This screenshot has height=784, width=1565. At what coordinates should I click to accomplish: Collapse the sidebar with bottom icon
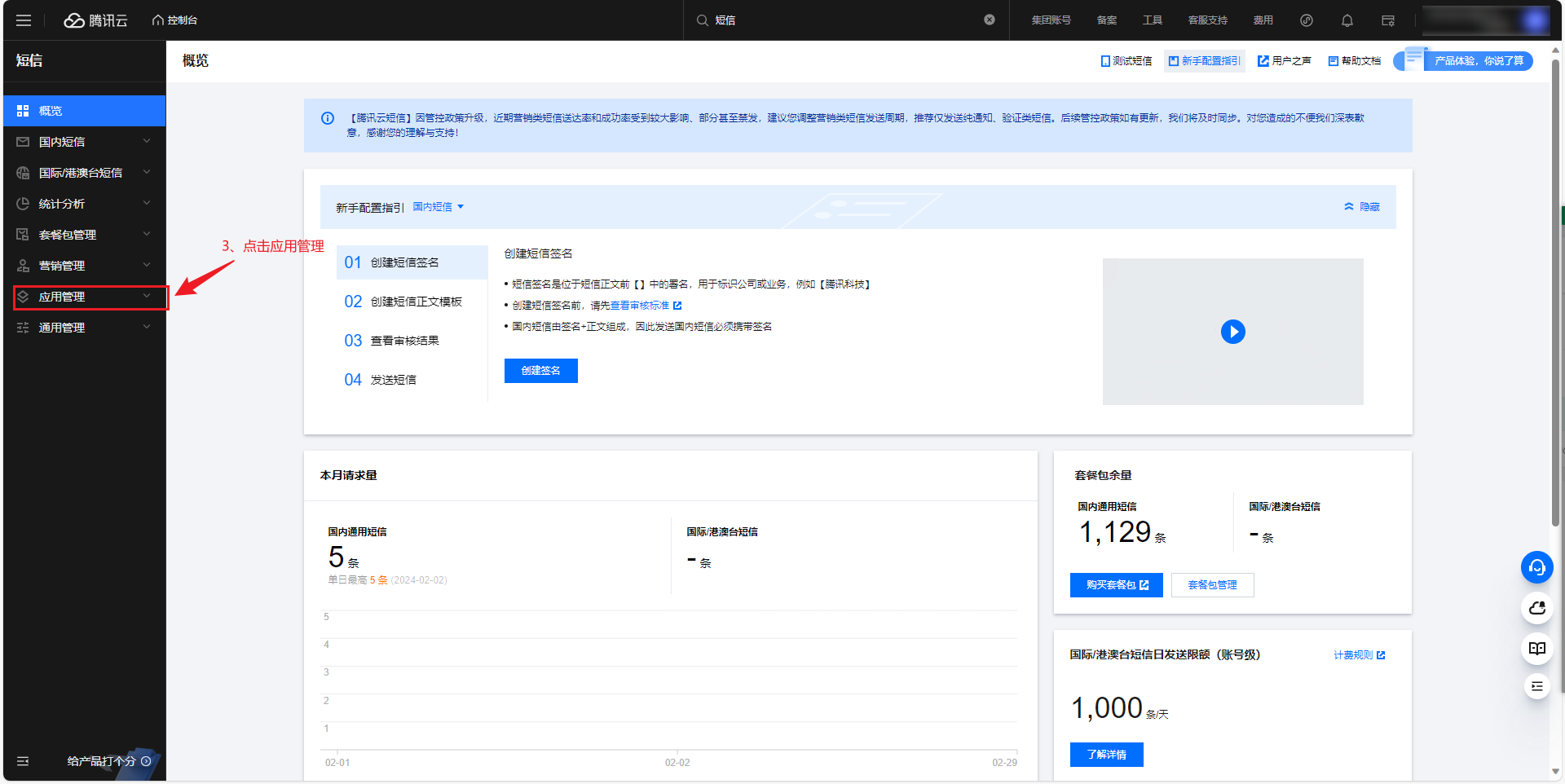tap(23, 761)
